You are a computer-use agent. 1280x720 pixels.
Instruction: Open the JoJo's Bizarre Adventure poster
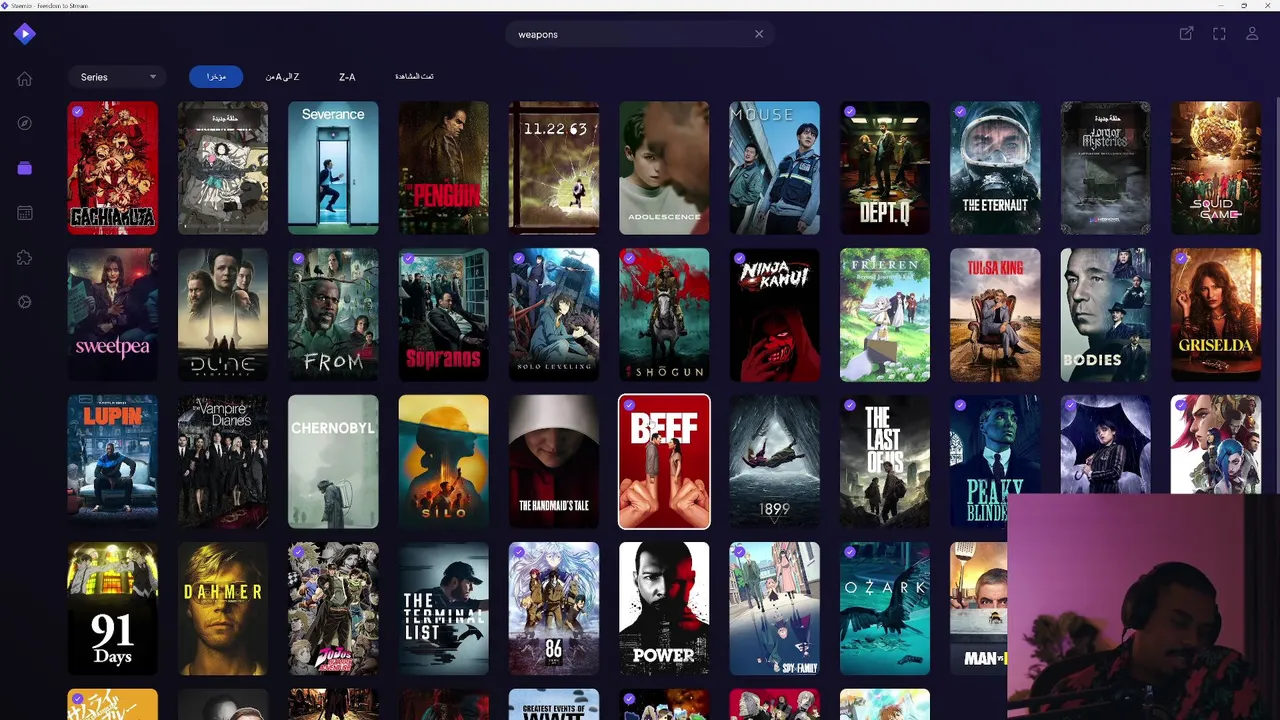tap(333, 609)
